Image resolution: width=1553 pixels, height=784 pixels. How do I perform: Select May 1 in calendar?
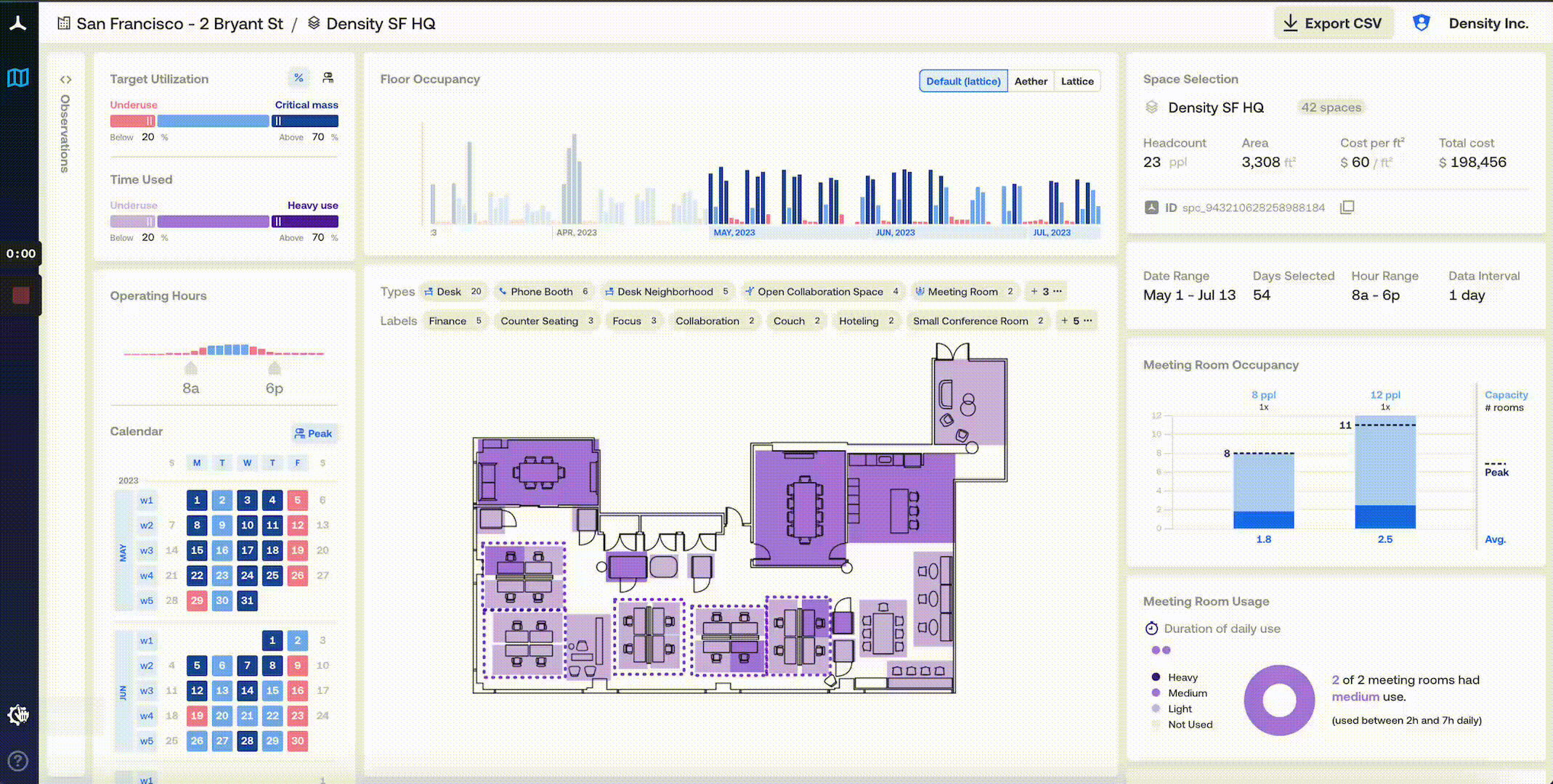click(x=197, y=500)
